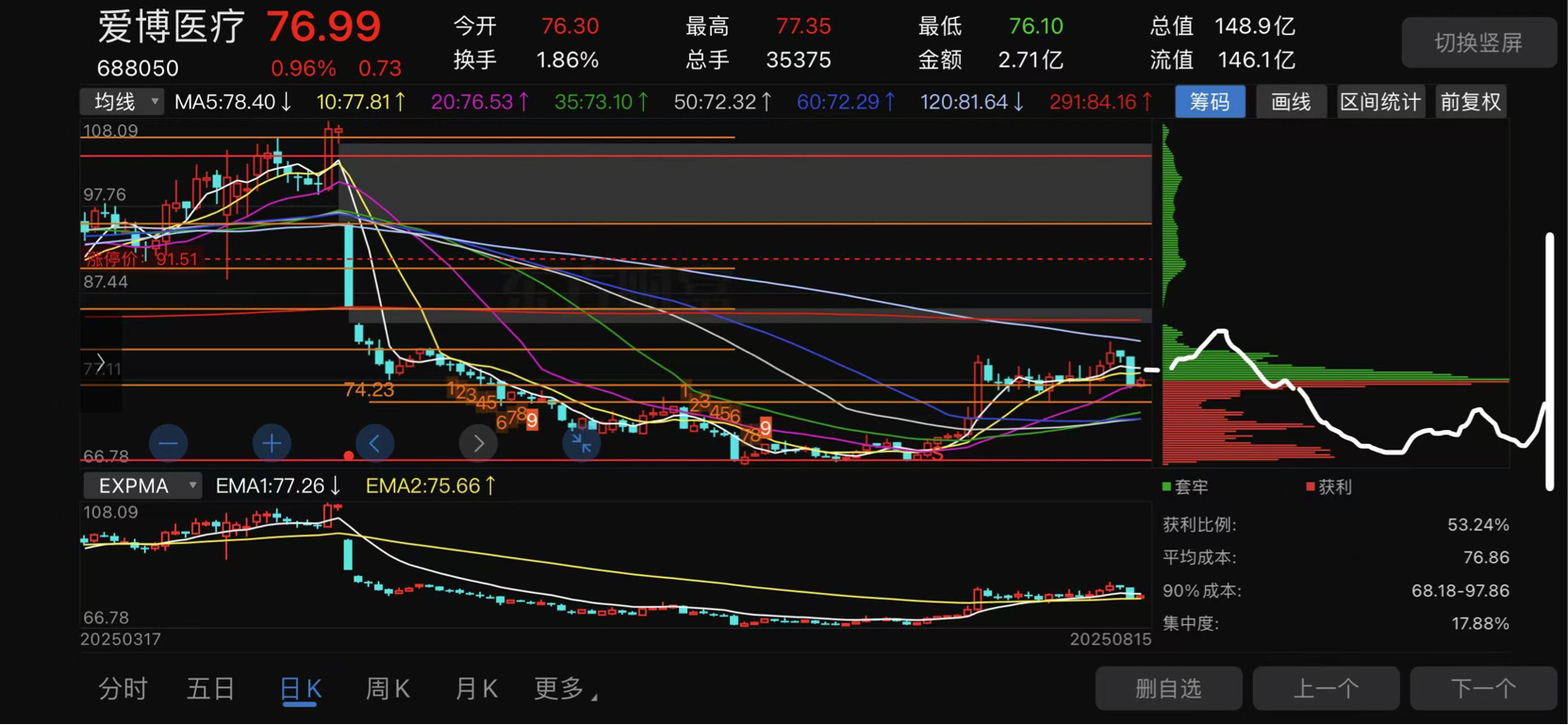1568x725 pixels.
Task: Click the vertical scrollbar on right edge
Action: tap(1549, 361)
